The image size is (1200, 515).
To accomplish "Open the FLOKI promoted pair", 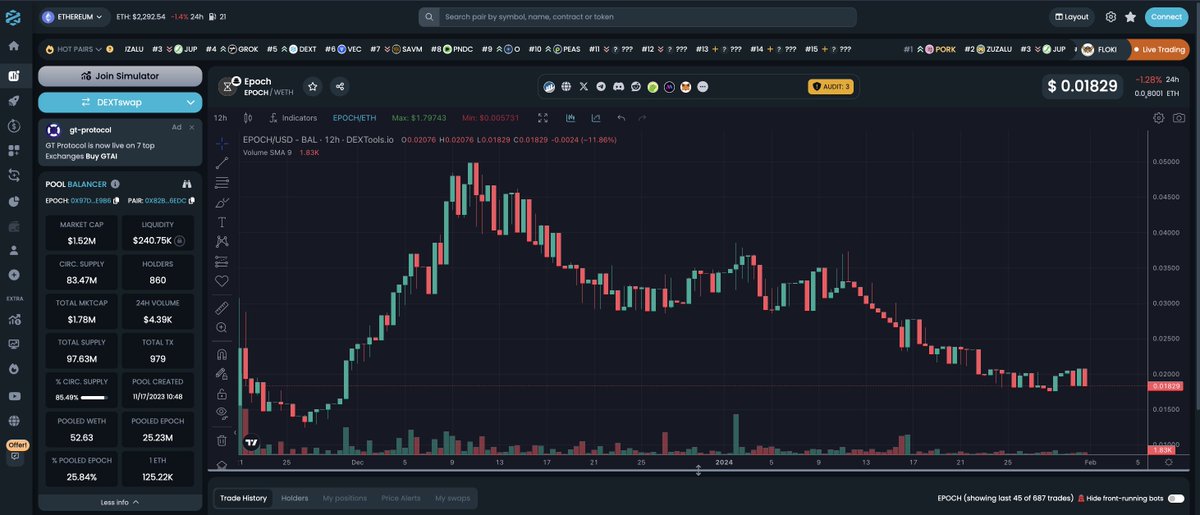I will tap(1099, 49).
